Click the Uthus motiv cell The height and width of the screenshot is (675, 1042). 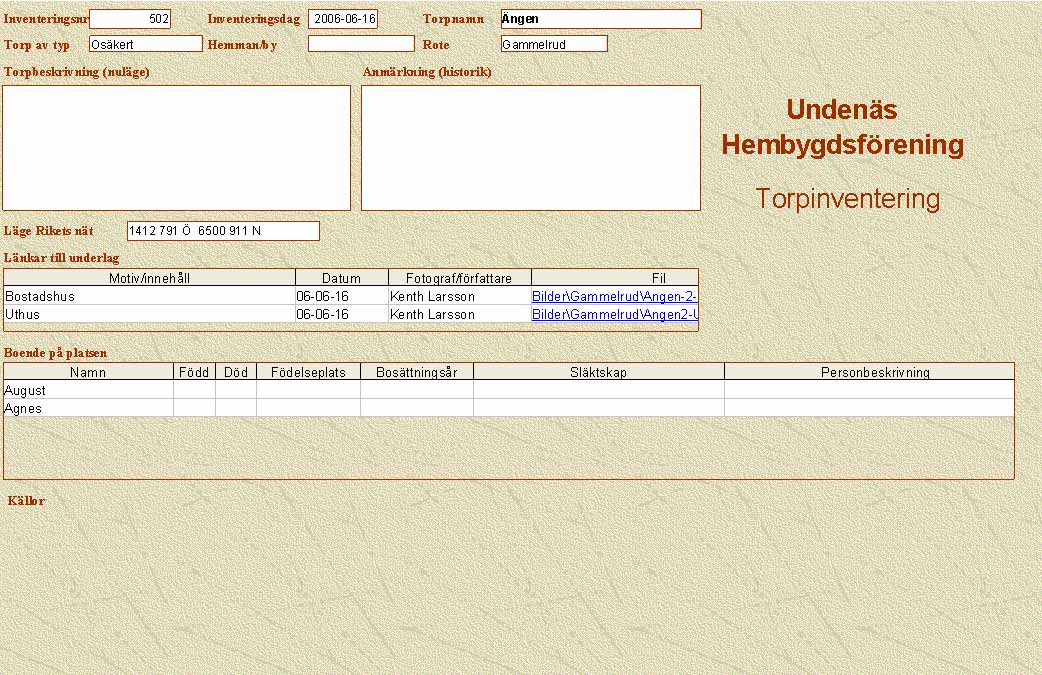pos(149,314)
